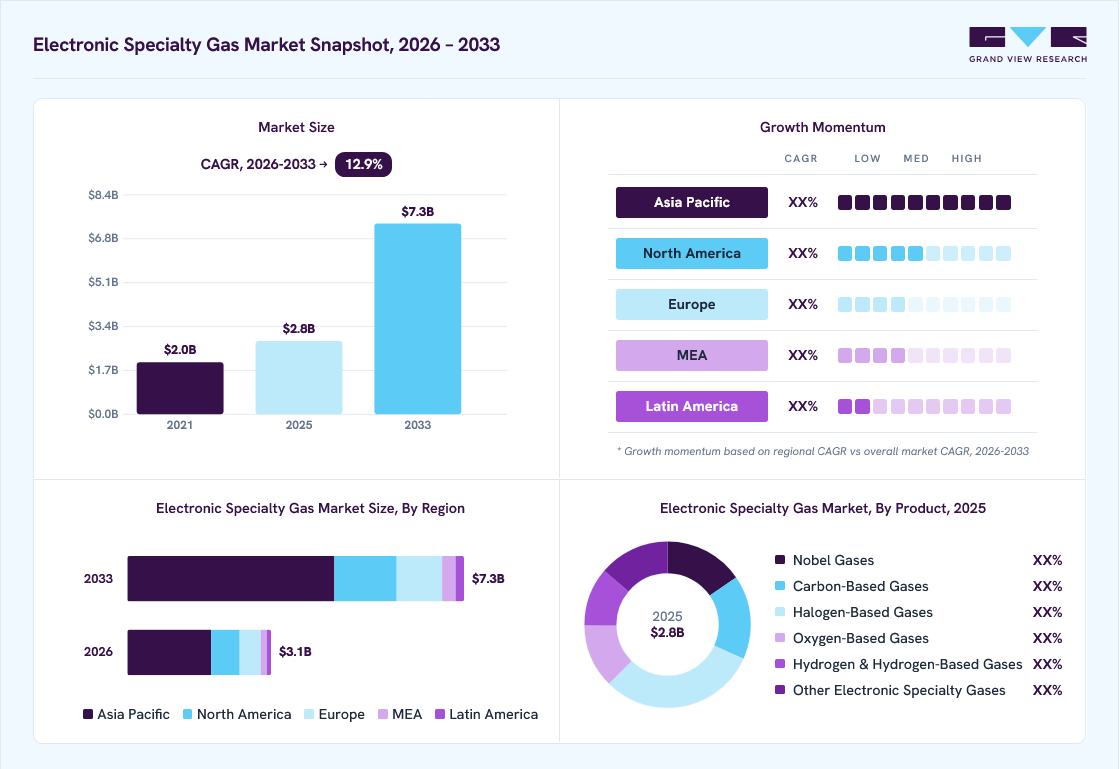1120x769 pixels.
Task: Click the $7.3B label above the 2033 bar
Action: (x=418, y=211)
